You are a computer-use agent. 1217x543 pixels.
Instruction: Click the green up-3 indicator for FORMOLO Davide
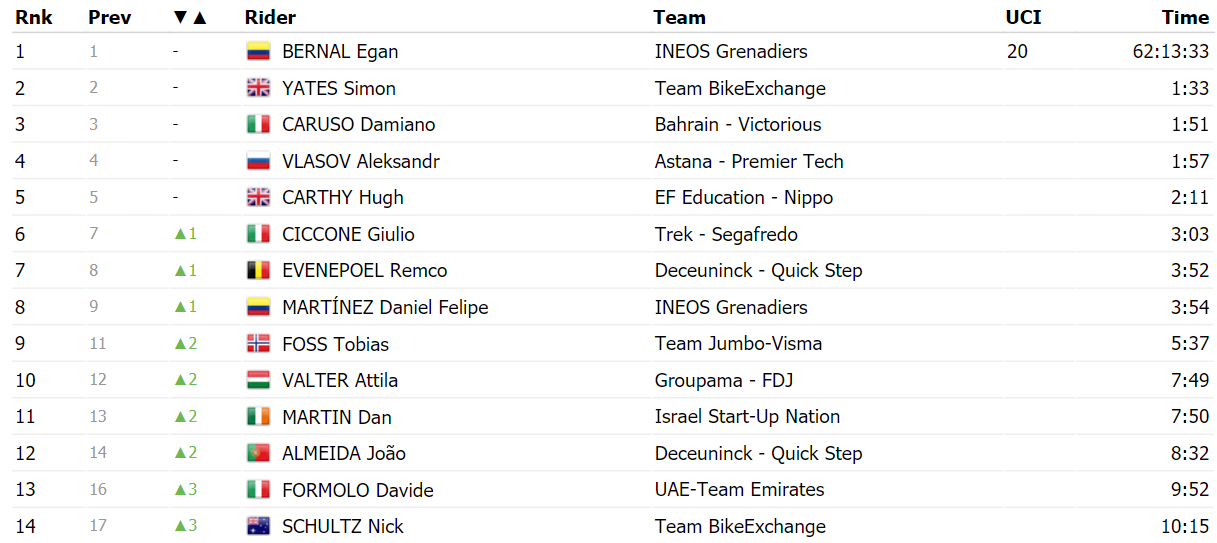pos(186,490)
